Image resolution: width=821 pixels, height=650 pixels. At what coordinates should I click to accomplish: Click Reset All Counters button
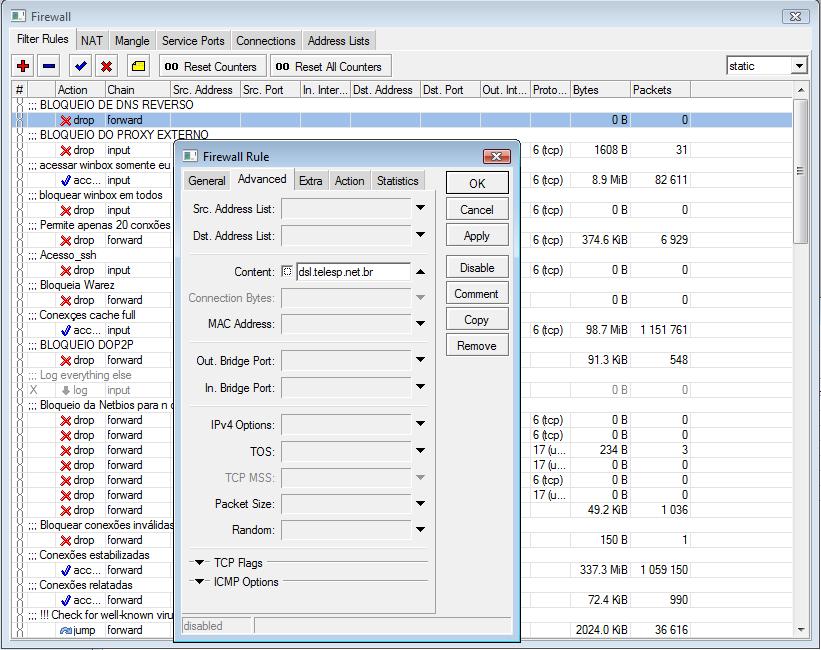[329, 67]
